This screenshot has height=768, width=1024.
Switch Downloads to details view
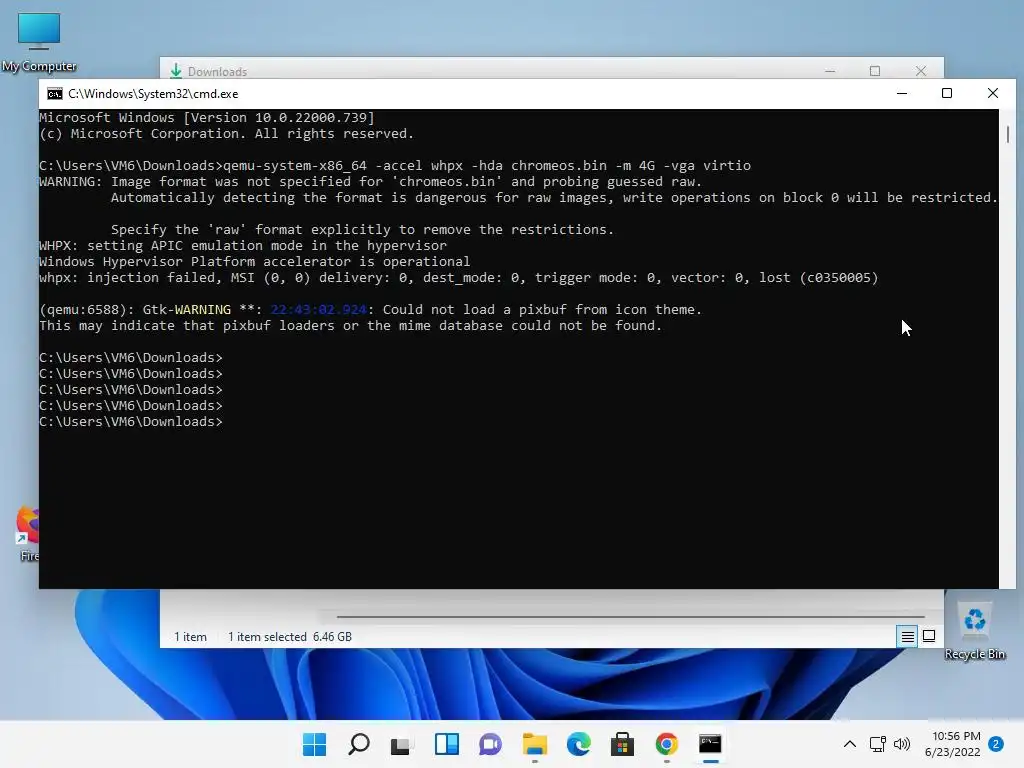908,636
